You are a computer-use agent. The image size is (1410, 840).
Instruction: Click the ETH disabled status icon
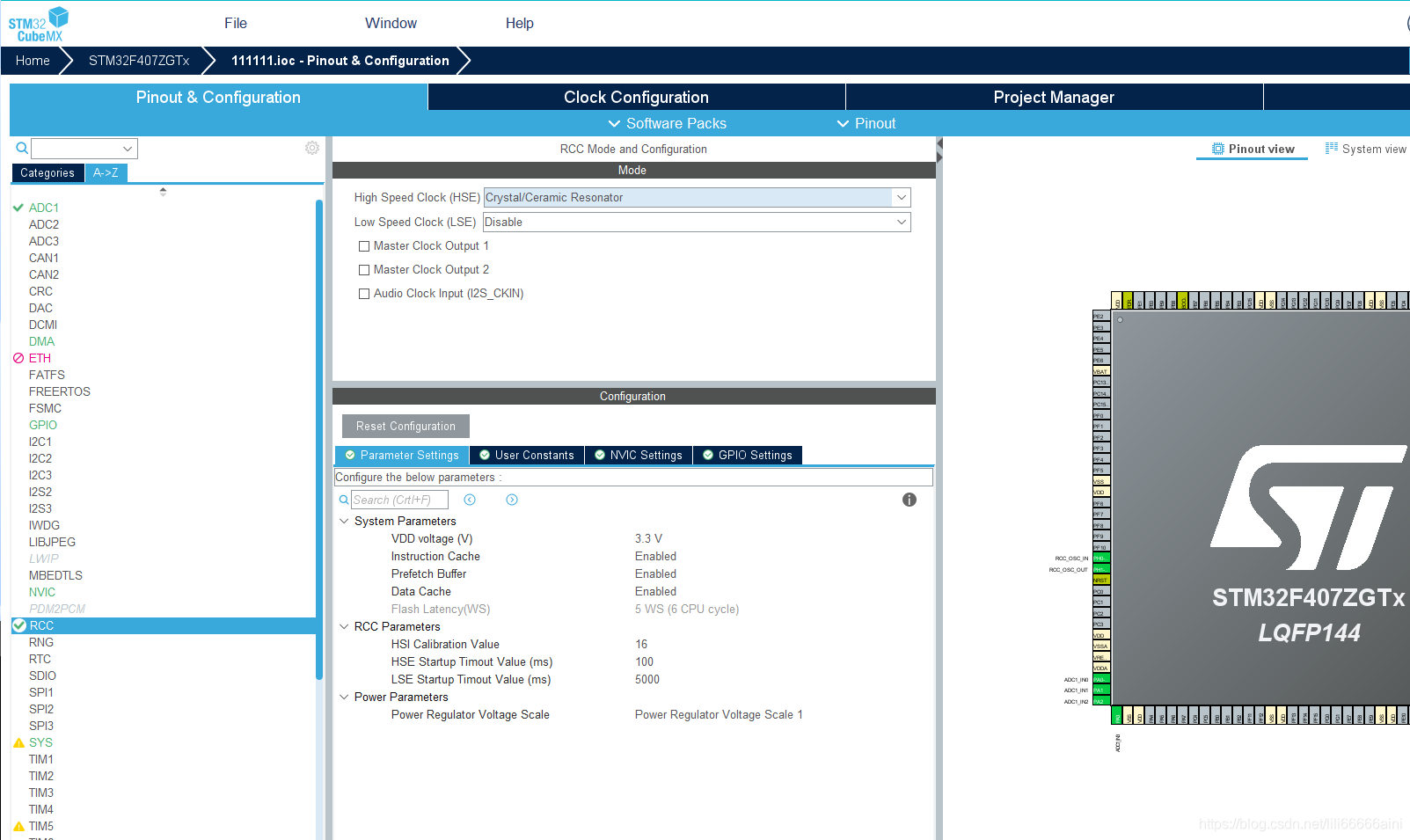pyautogui.click(x=18, y=358)
